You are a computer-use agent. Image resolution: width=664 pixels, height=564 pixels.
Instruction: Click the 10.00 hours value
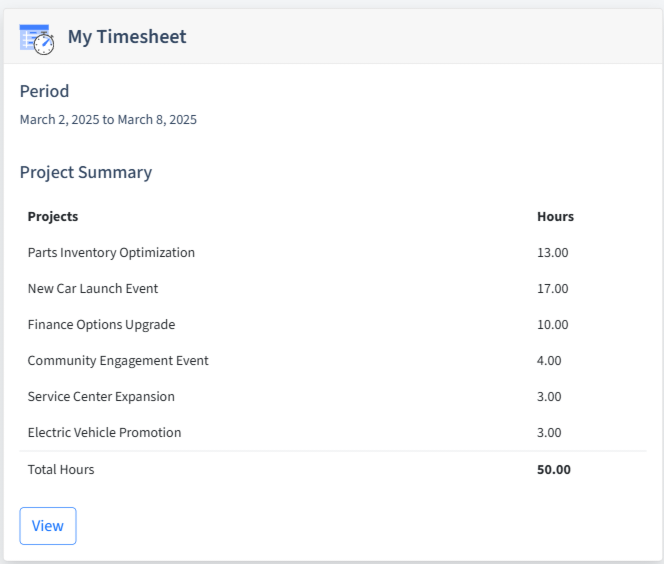point(553,325)
